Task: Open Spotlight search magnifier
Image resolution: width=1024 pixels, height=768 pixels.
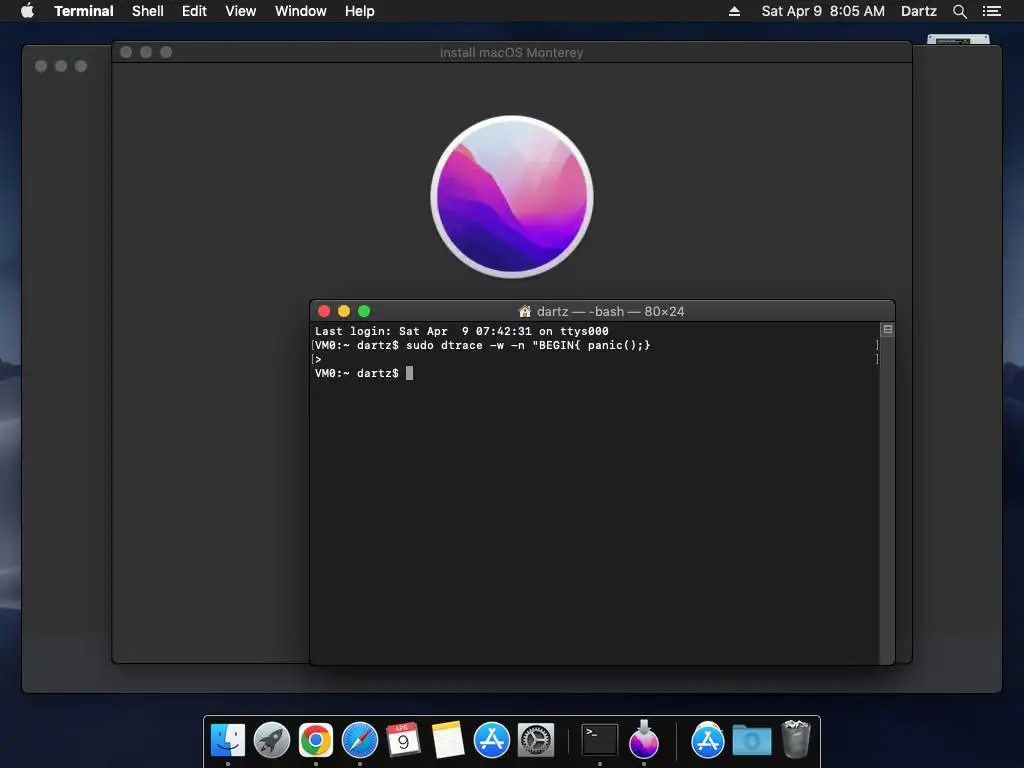Action: 959,11
